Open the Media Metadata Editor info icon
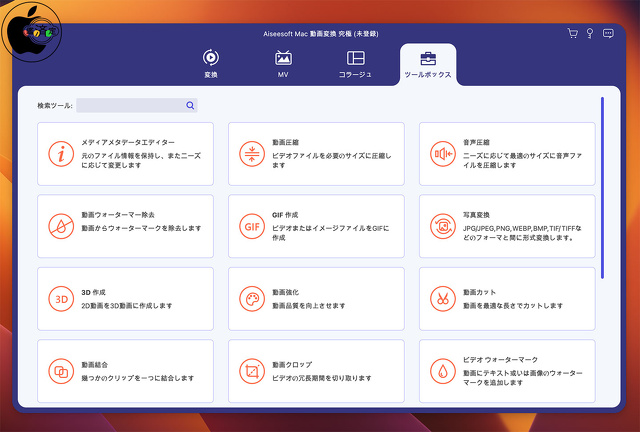This screenshot has height=432, width=640. point(61,154)
